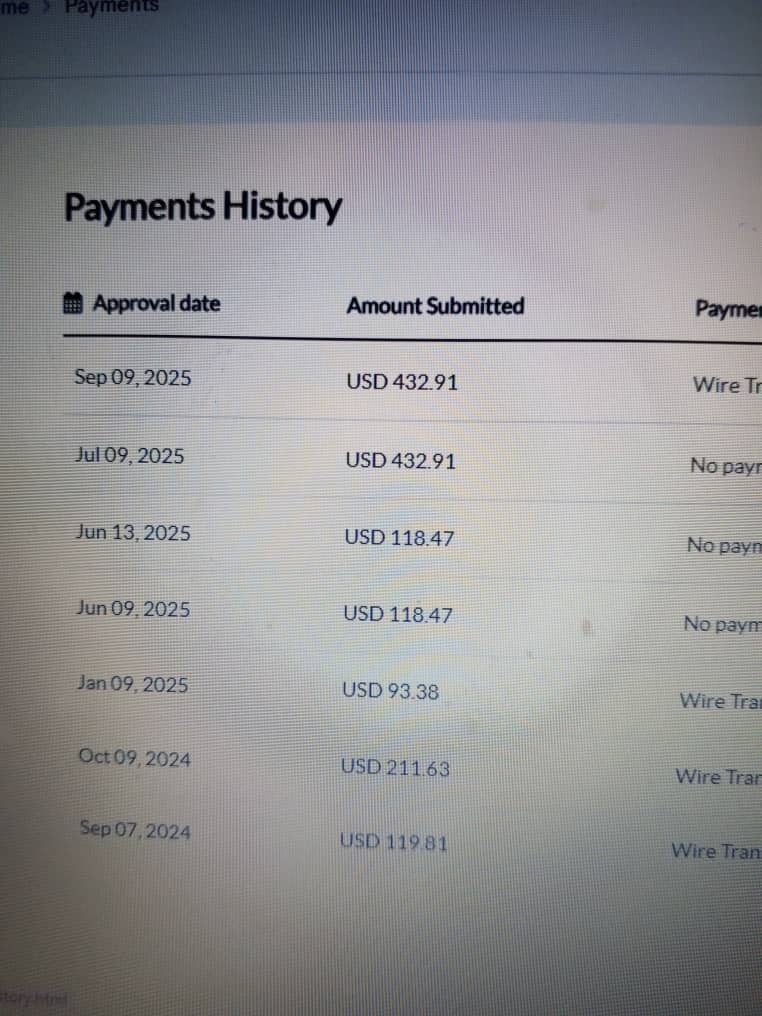Open the Payments breadcrumb link
The height and width of the screenshot is (1016, 762).
pos(111,6)
